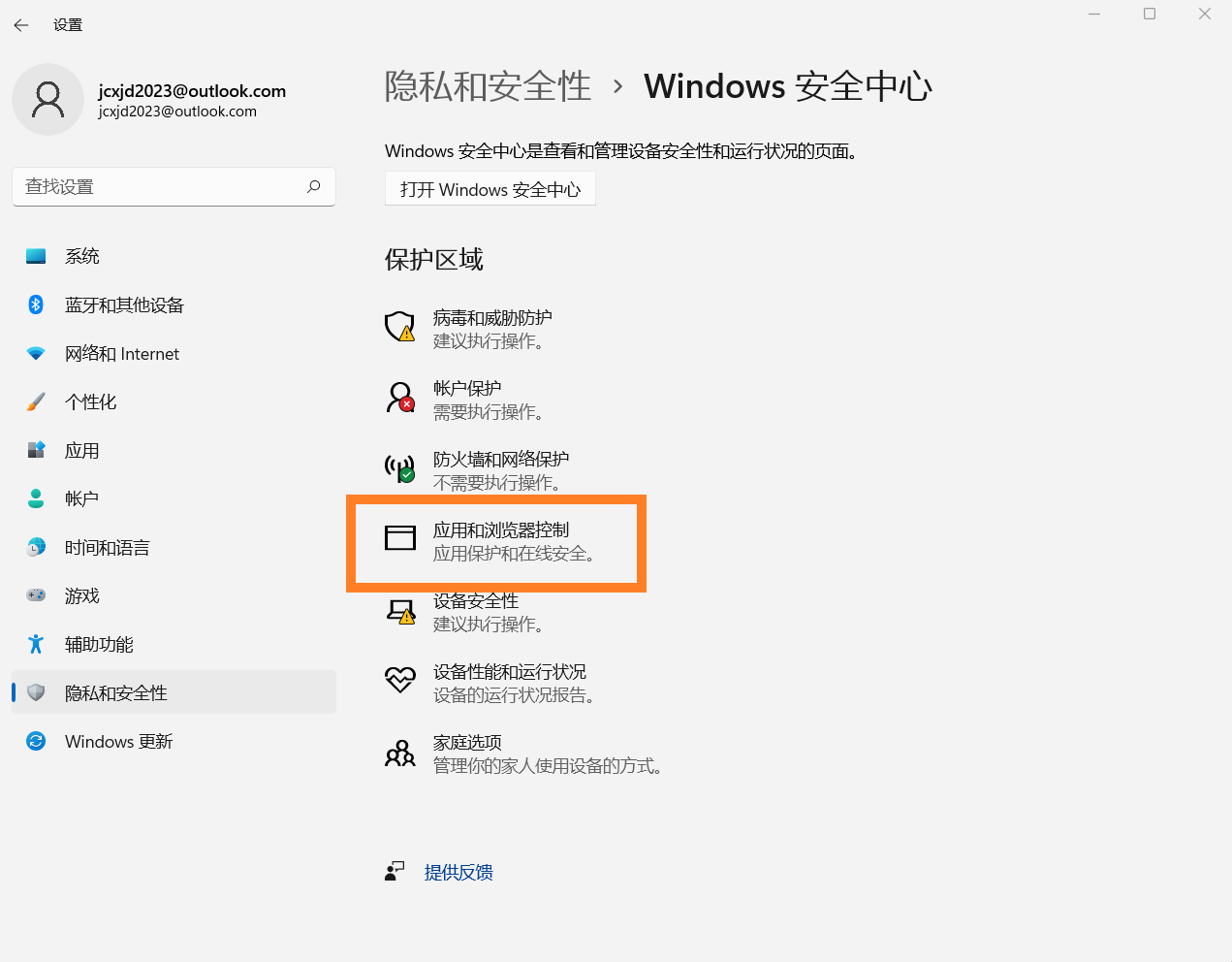Click the 网络和 Internet Wi-Fi icon
This screenshot has height=962, width=1232.
click(x=36, y=353)
